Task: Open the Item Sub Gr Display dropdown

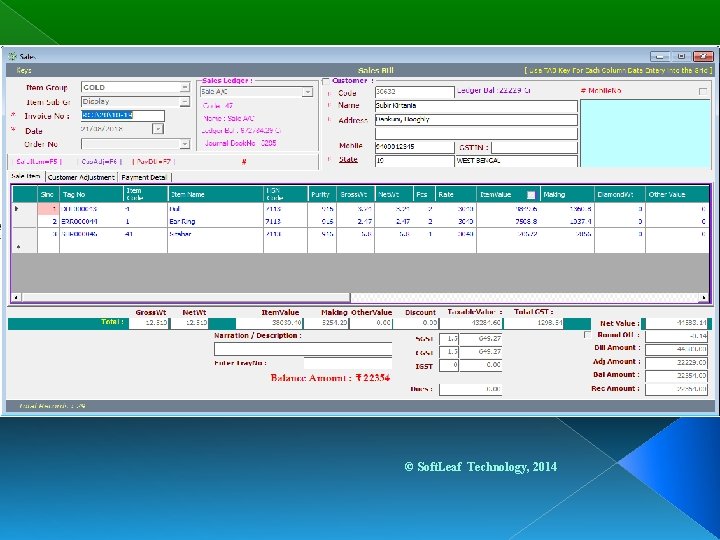Action: (184, 101)
